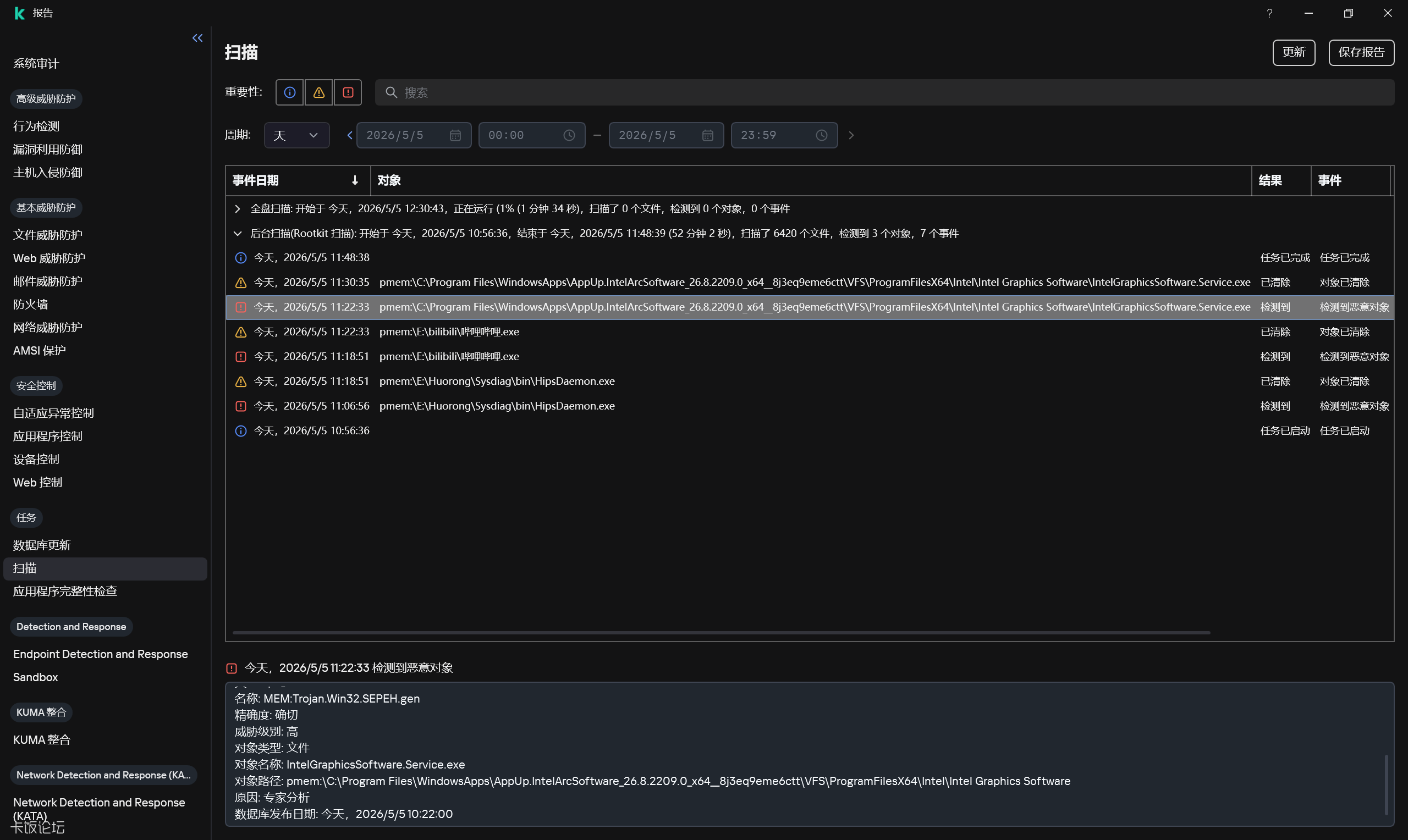Select the 11:18:51 HipsDaemon.exe 已清除 row
This screenshot has height=840, width=1408.
point(810,382)
